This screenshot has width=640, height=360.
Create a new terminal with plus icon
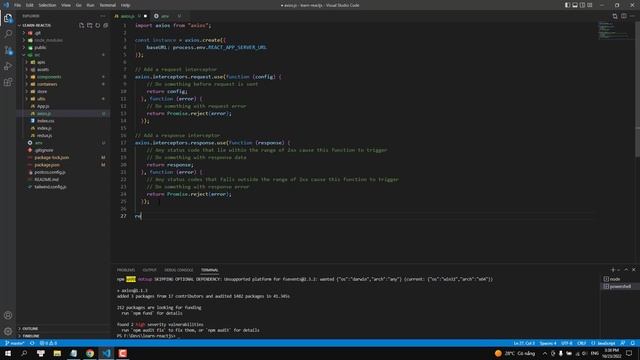pyautogui.click(x=613, y=270)
